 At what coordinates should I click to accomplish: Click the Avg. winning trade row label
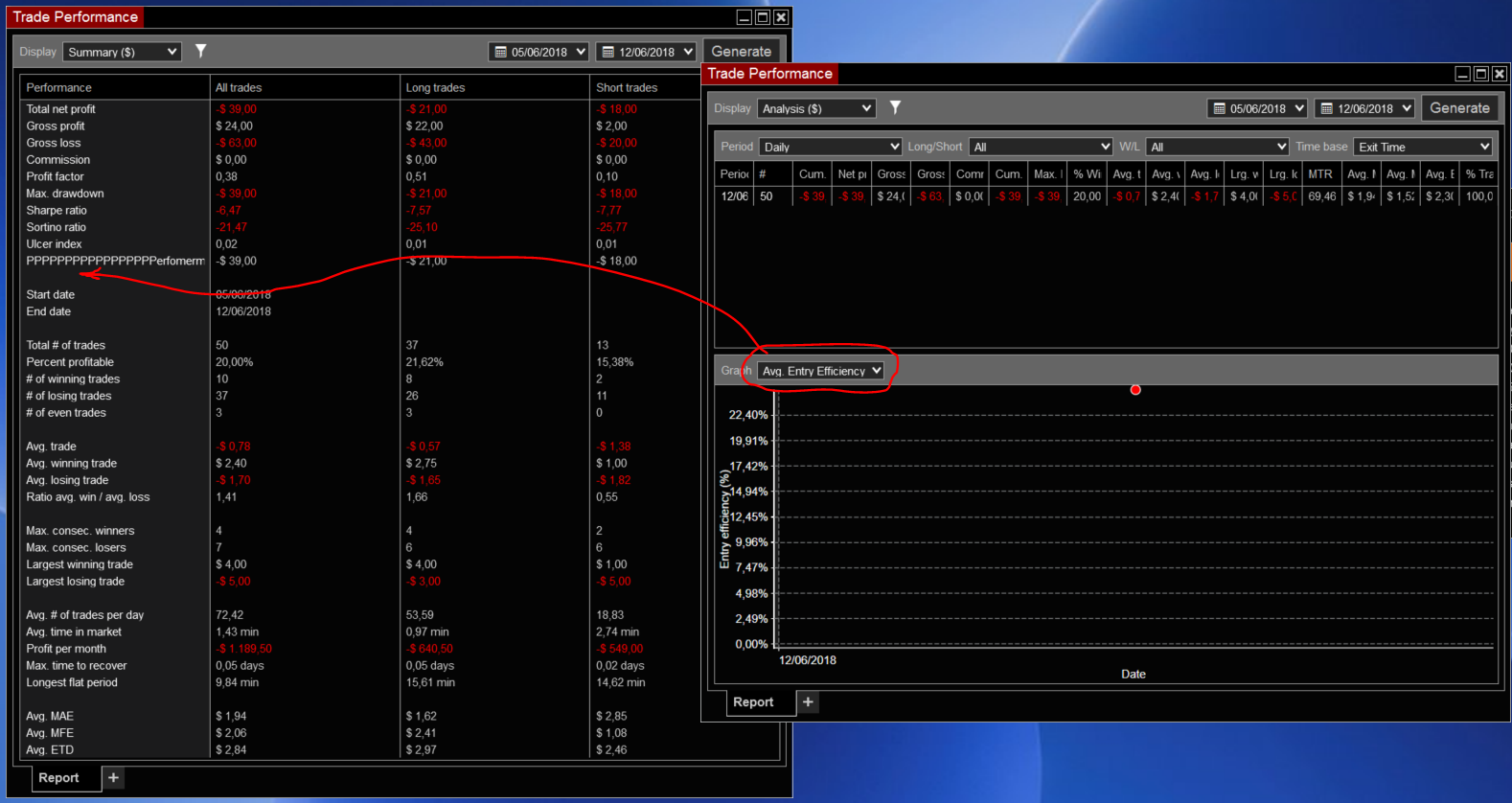71,464
